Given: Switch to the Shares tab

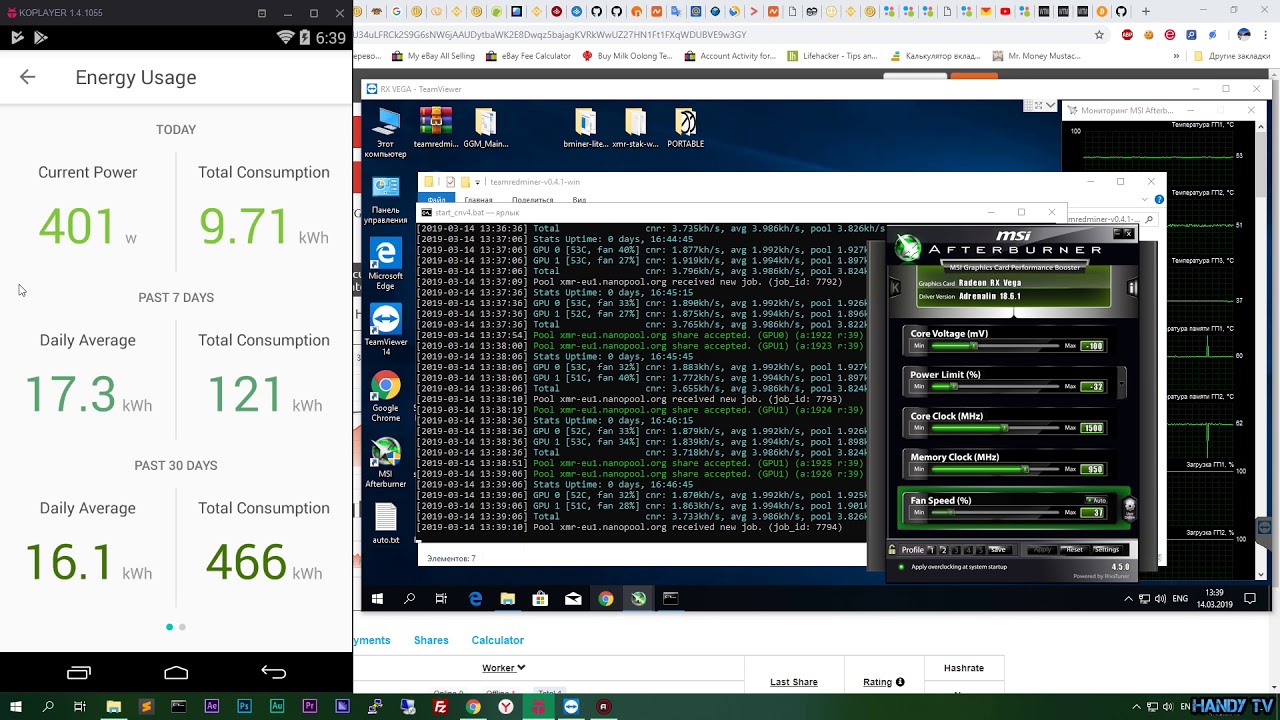Looking at the screenshot, I should point(431,640).
